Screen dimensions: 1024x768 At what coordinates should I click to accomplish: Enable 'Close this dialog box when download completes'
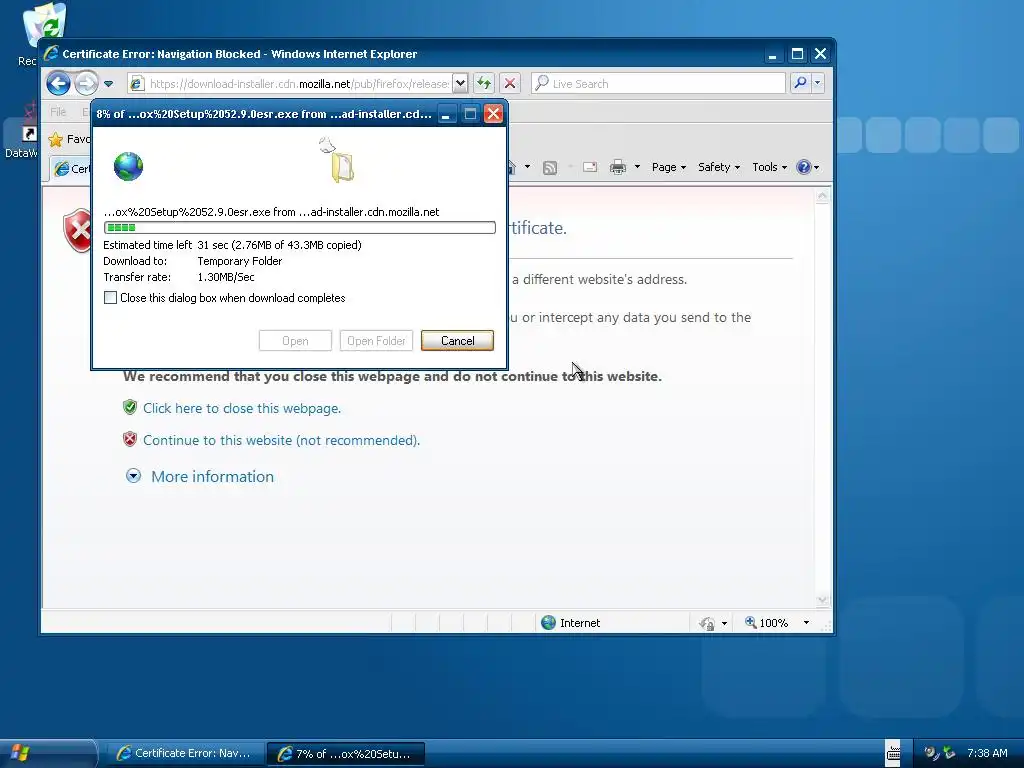110,298
